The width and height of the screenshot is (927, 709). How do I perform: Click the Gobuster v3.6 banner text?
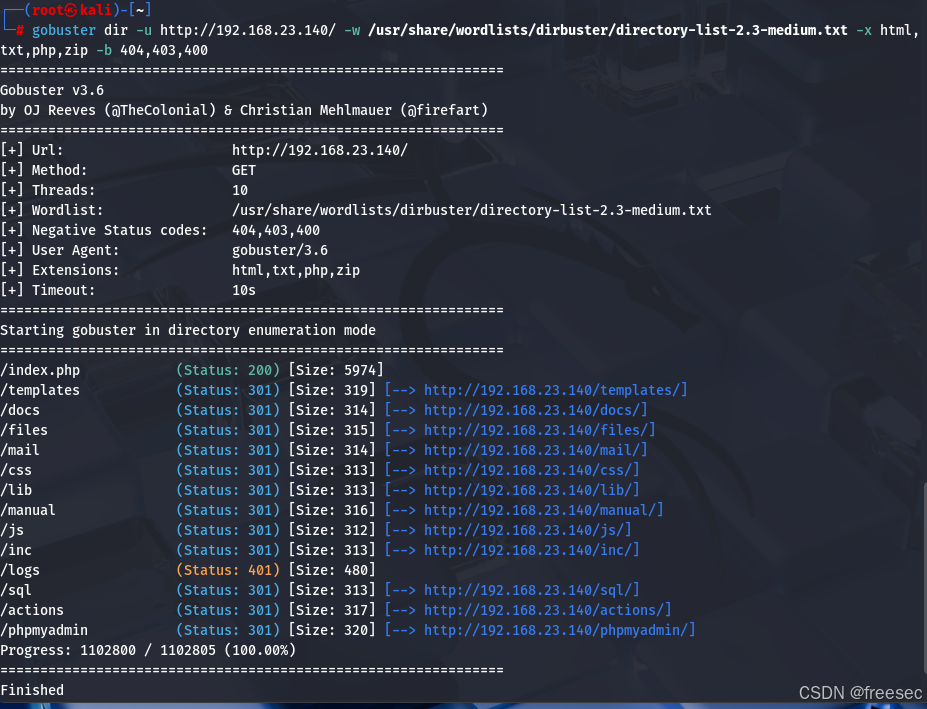click(52, 90)
